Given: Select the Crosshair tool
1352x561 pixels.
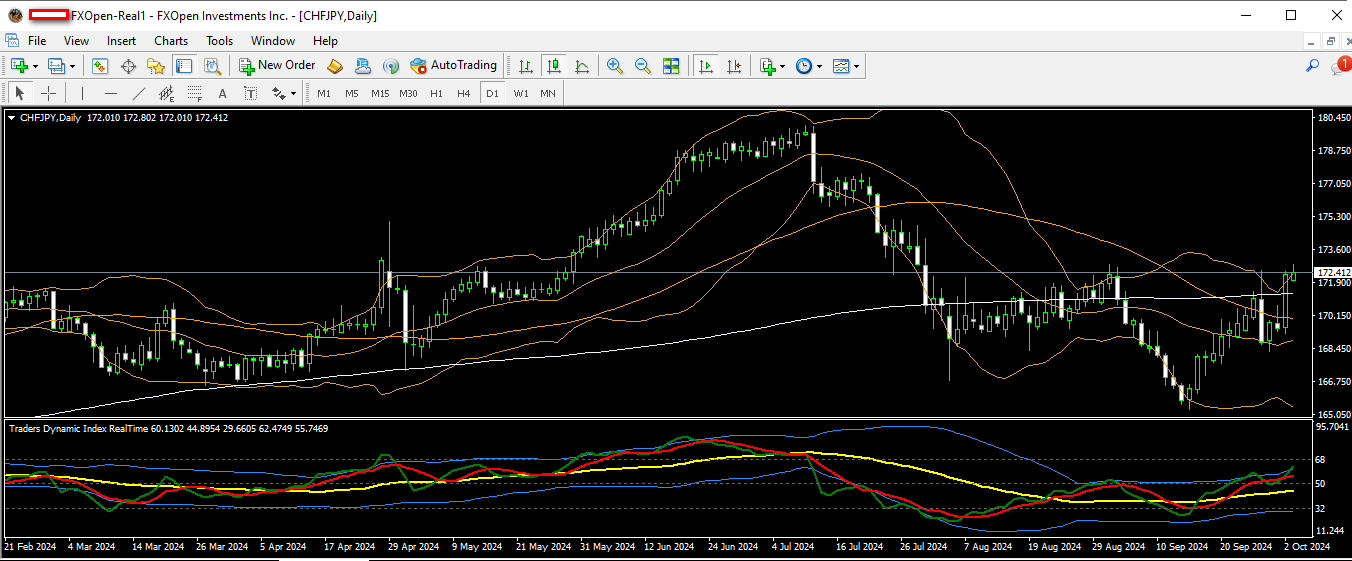Looking at the screenshot, I should tap(48, 93).
